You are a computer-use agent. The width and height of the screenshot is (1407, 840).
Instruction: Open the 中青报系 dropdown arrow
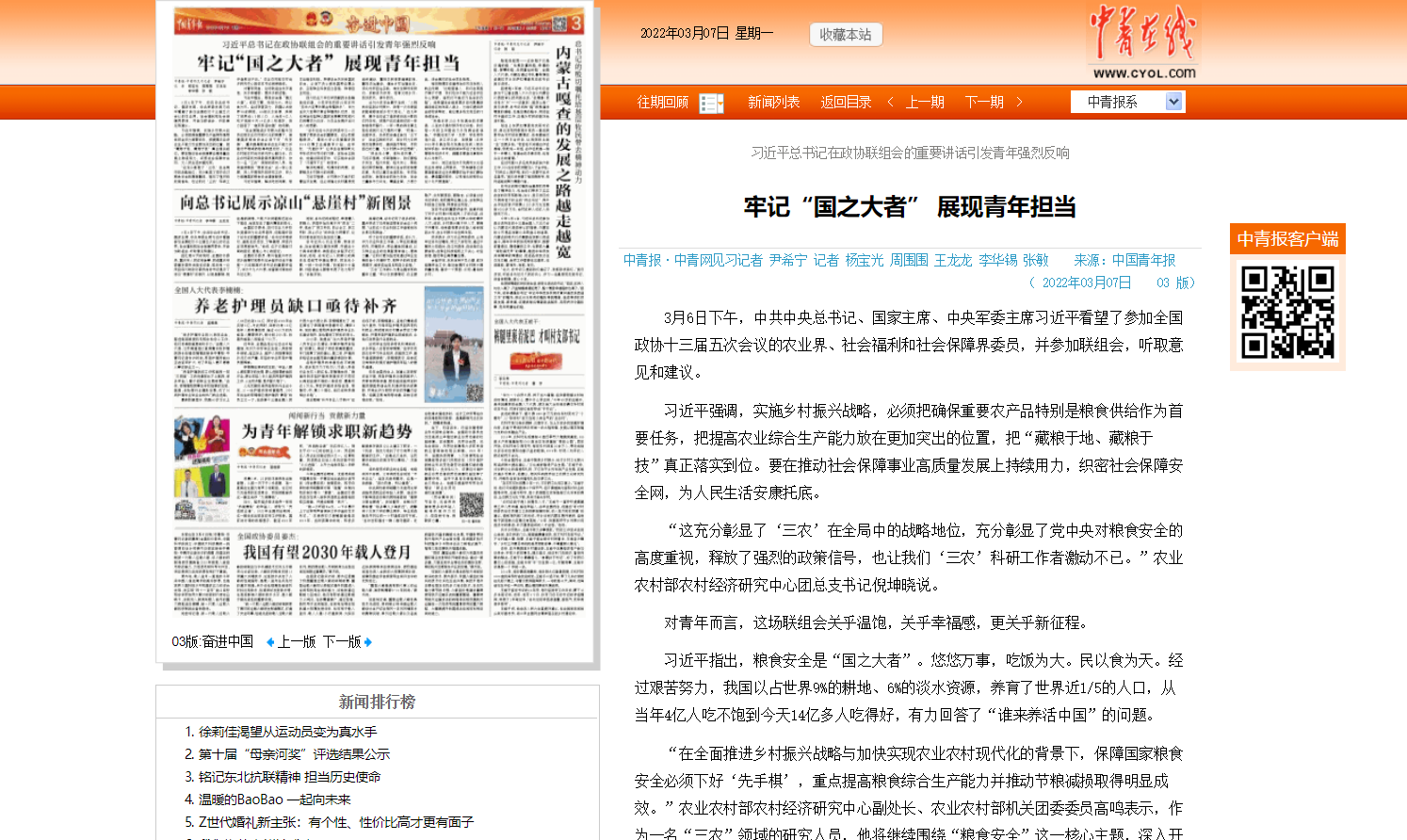point(1173,102)
